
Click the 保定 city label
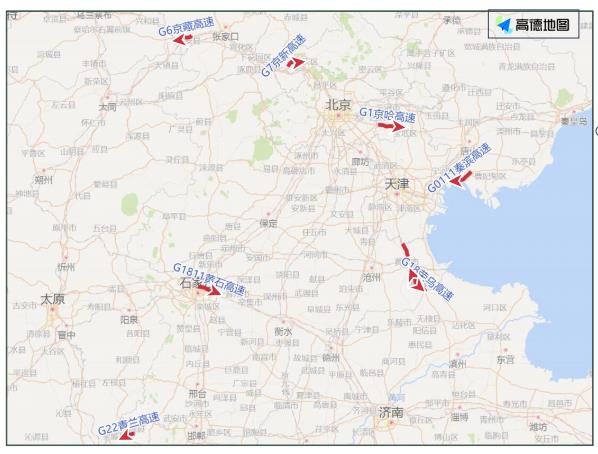pyautogui.click(x=268, y=223)
